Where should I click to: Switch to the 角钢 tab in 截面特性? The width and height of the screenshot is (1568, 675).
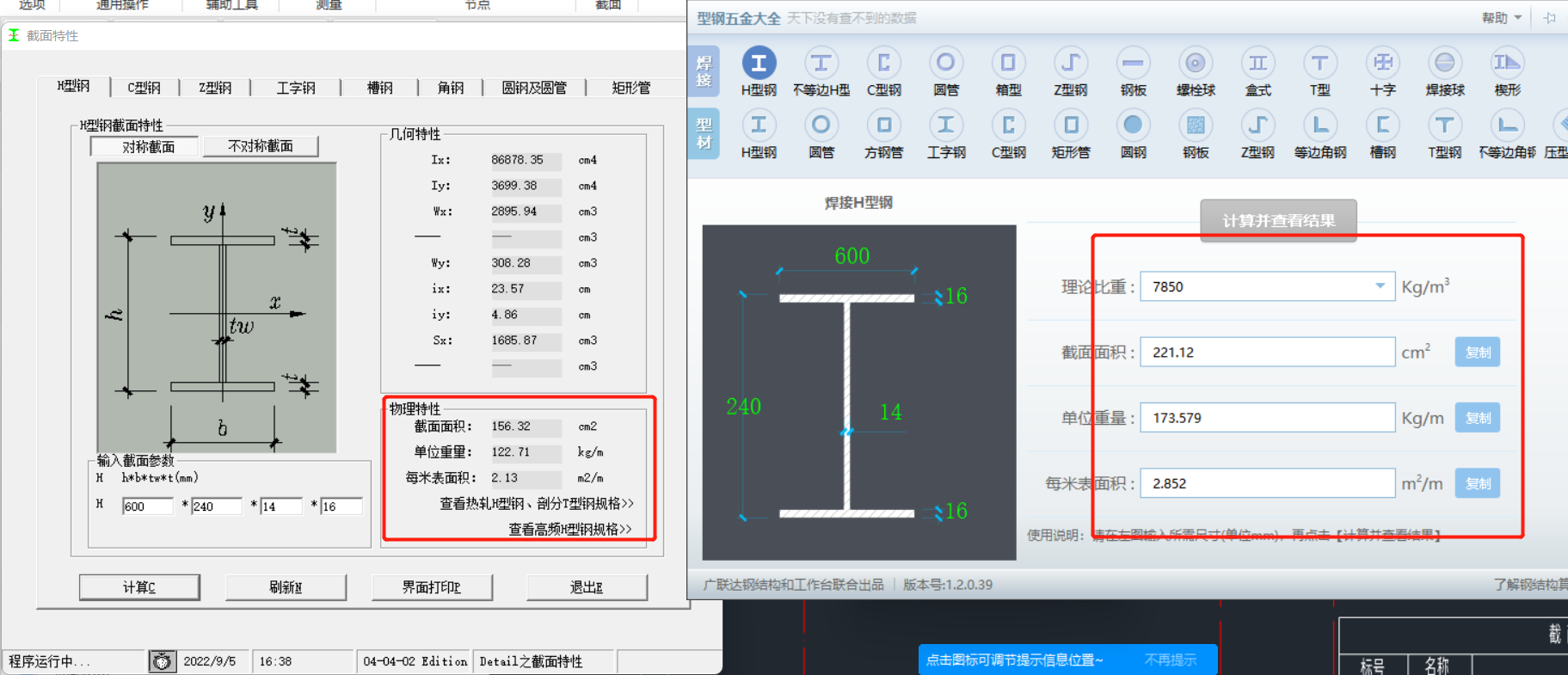450,88
